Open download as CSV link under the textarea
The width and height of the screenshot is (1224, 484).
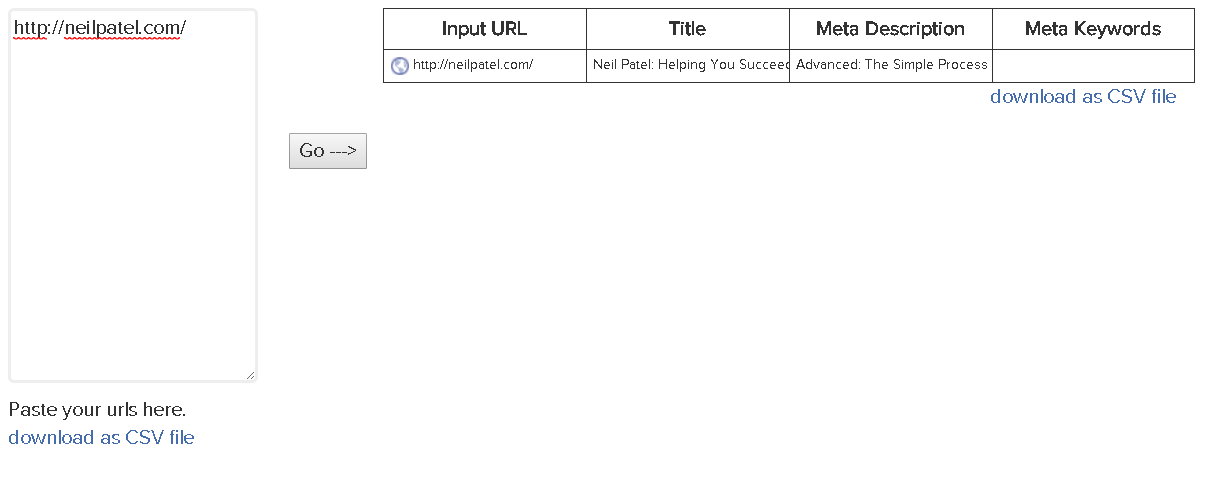tap(101, 438)
